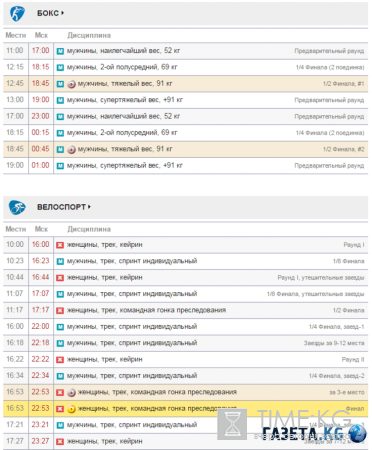Click 'Предварительный раунд' in 17:00 boxing row
This screenshot has width=372, height=450.
[329, 51]
